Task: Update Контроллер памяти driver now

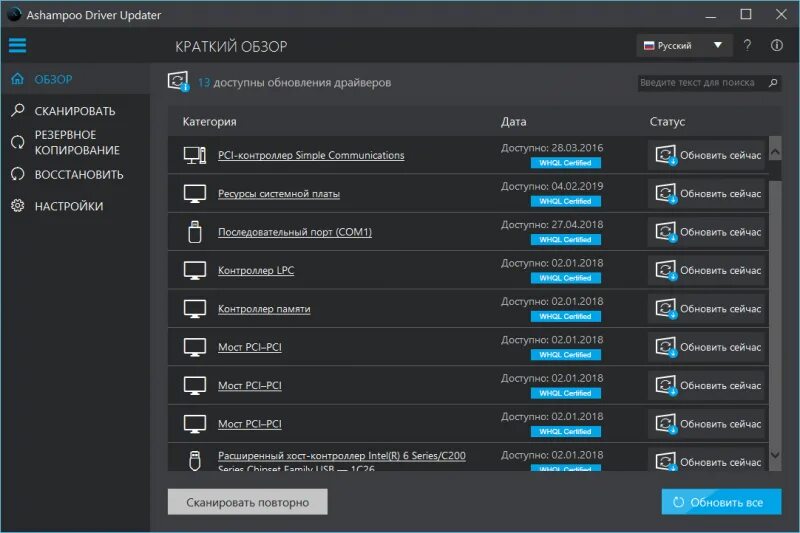Action: (x=708, y=309)
